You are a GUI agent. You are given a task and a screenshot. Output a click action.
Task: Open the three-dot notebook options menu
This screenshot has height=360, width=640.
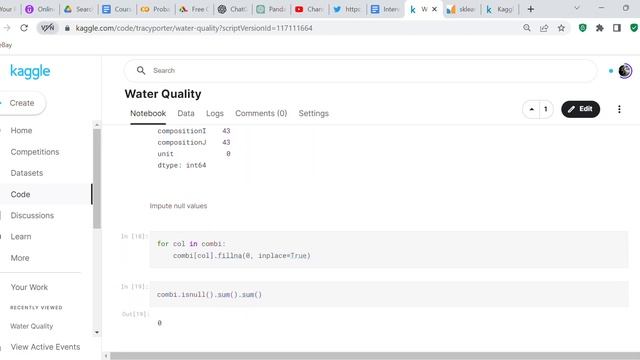coord(619,109)
